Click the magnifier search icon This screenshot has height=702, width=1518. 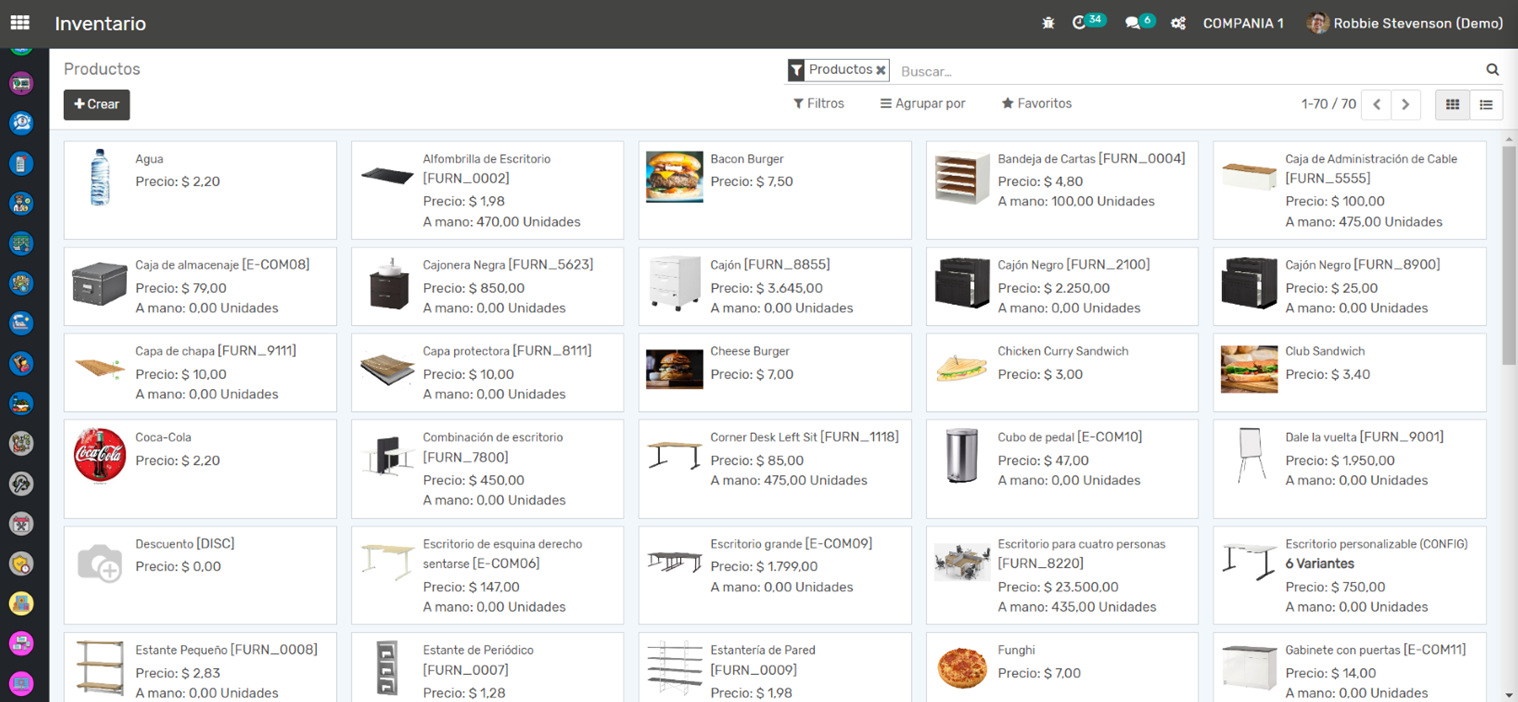pyautogui.click(x=1492, y=70)
